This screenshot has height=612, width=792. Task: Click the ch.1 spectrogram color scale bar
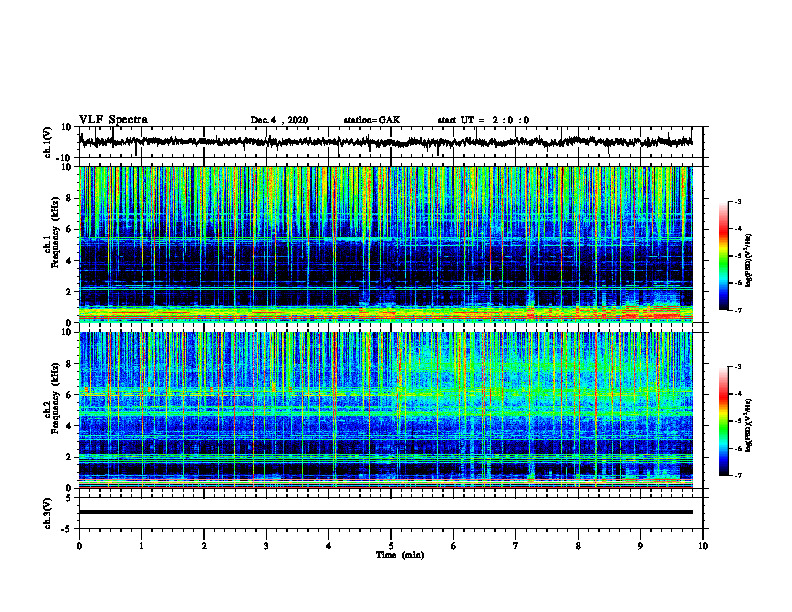point(724,256)
